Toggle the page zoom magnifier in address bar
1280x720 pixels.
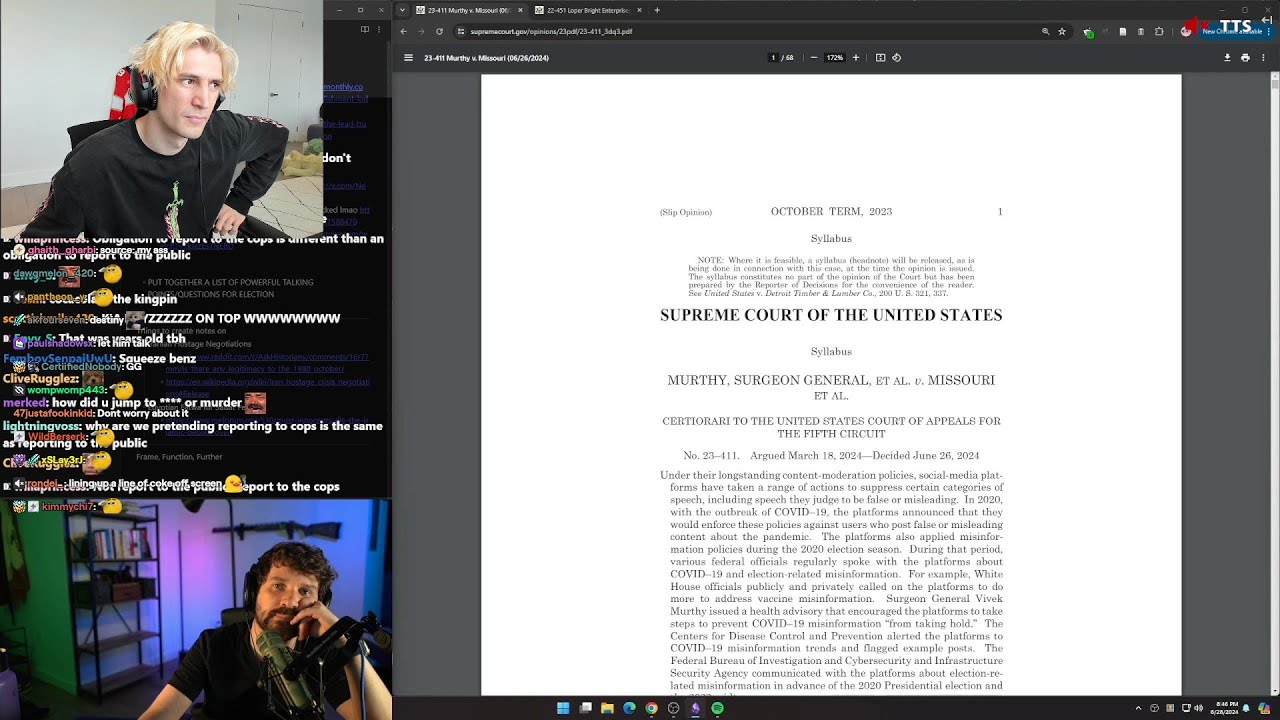[1046, 31]
